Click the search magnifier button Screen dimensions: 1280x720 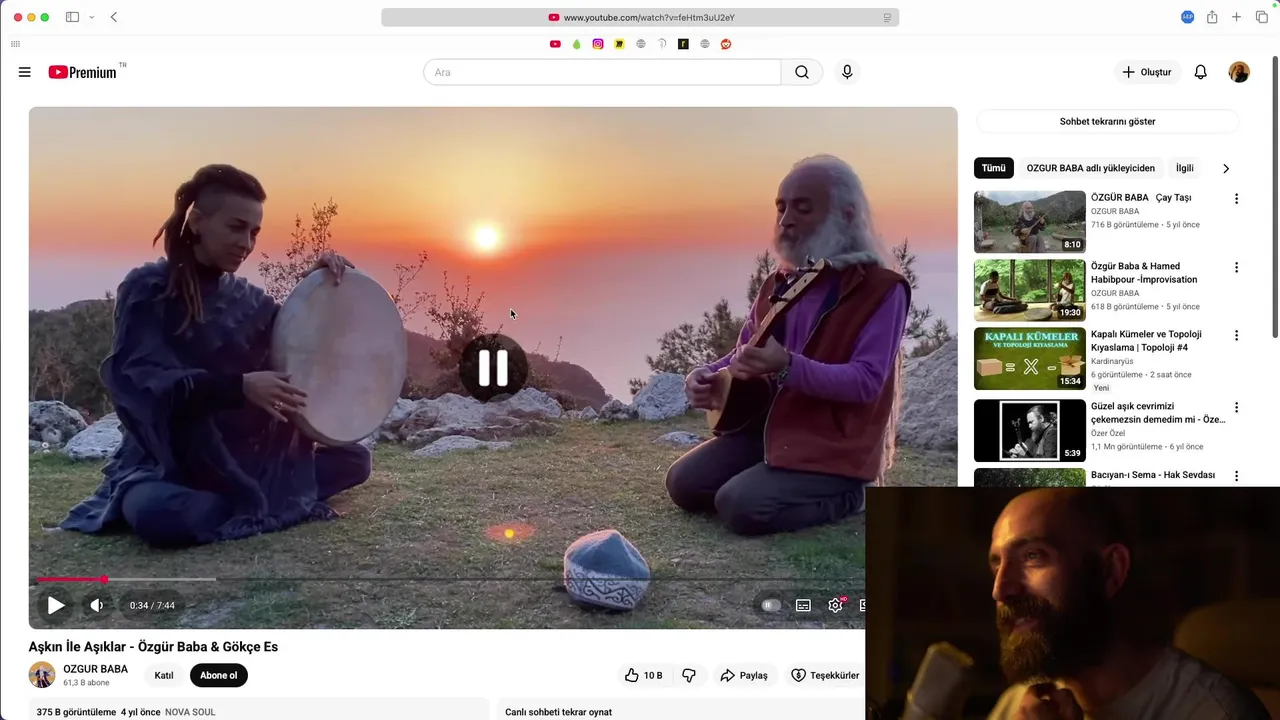(802, 72)
